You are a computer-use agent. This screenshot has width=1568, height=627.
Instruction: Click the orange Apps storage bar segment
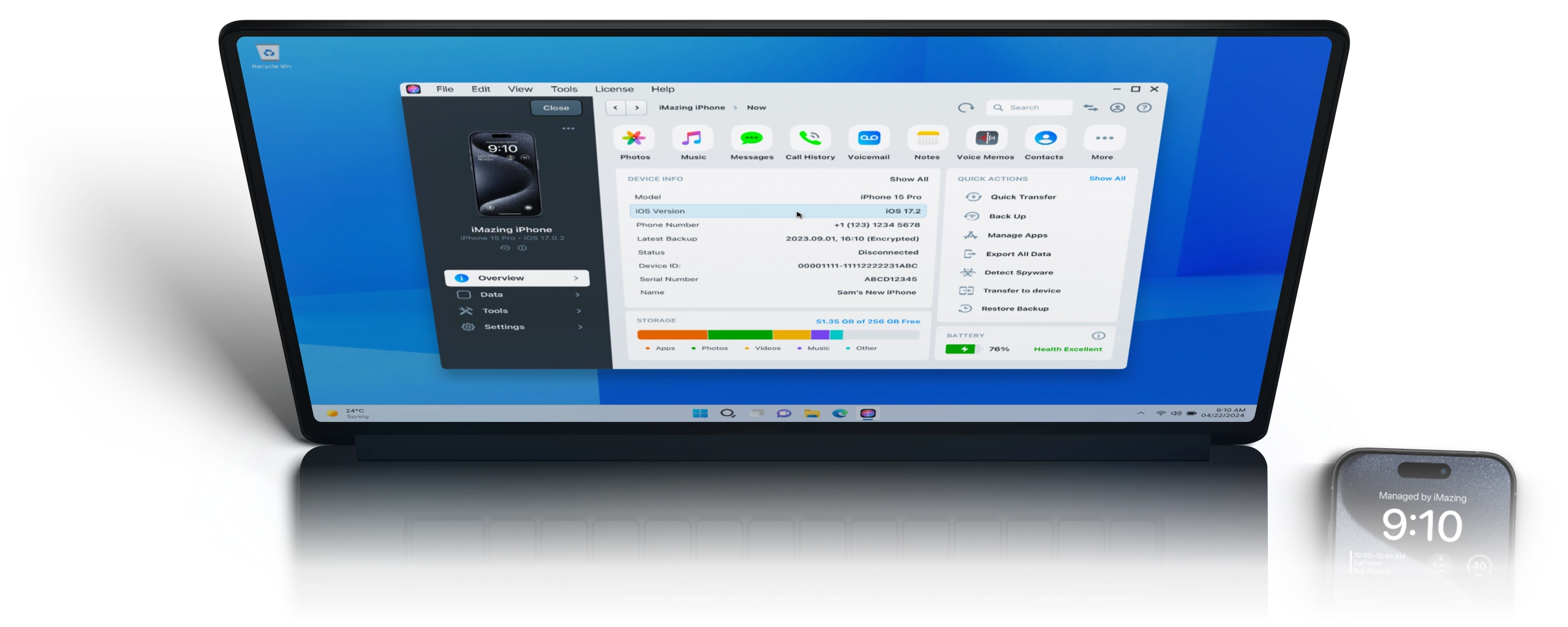(672, 335)
